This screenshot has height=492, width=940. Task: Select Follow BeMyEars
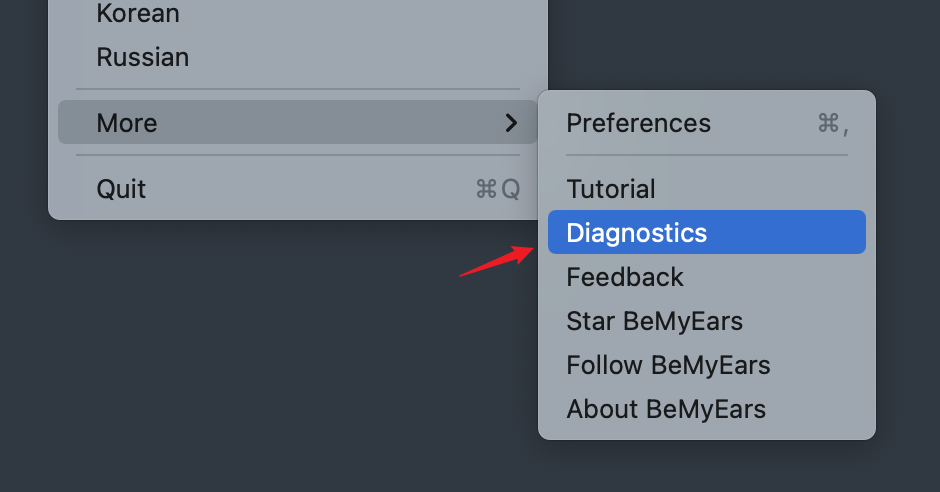click(668, 365)
